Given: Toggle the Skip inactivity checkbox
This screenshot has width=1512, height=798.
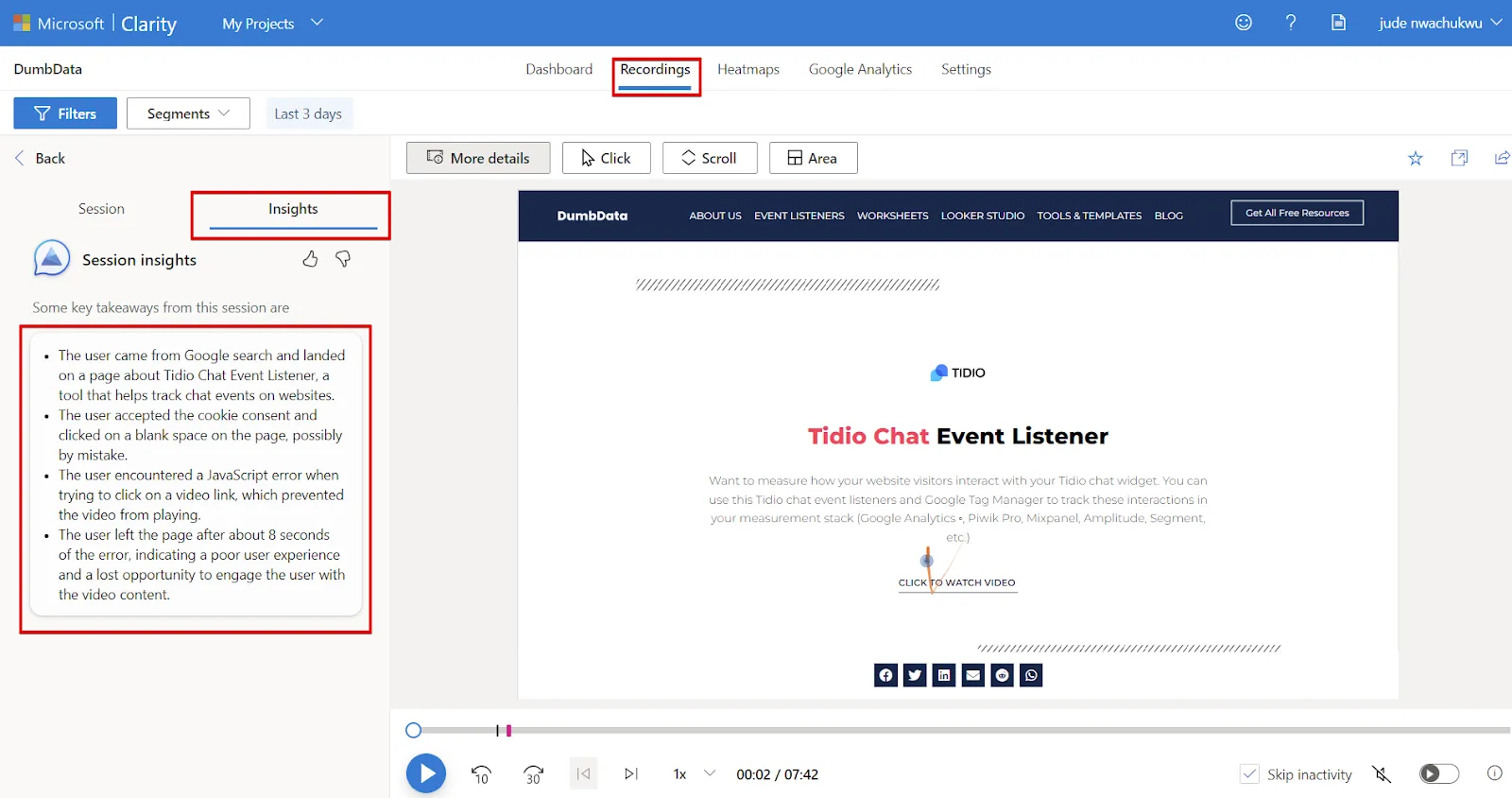Looking at the screenshot, I should click(x=1249, y=774).
